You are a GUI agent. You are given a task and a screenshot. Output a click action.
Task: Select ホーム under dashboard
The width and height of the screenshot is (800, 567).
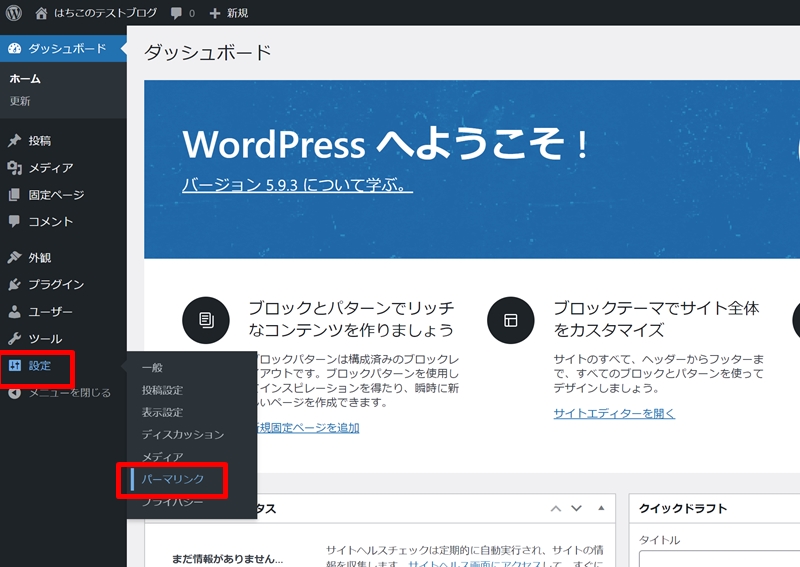(25, 79)
